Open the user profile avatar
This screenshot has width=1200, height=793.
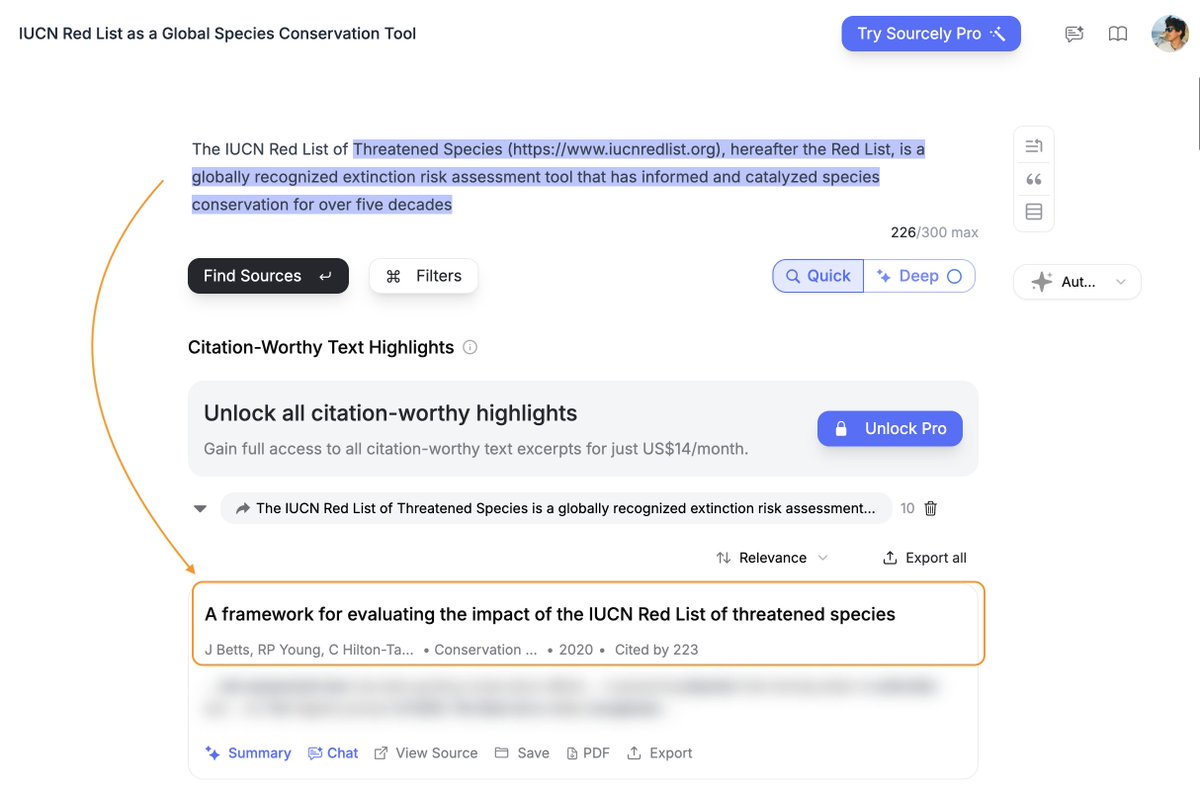pos(1170,34)
